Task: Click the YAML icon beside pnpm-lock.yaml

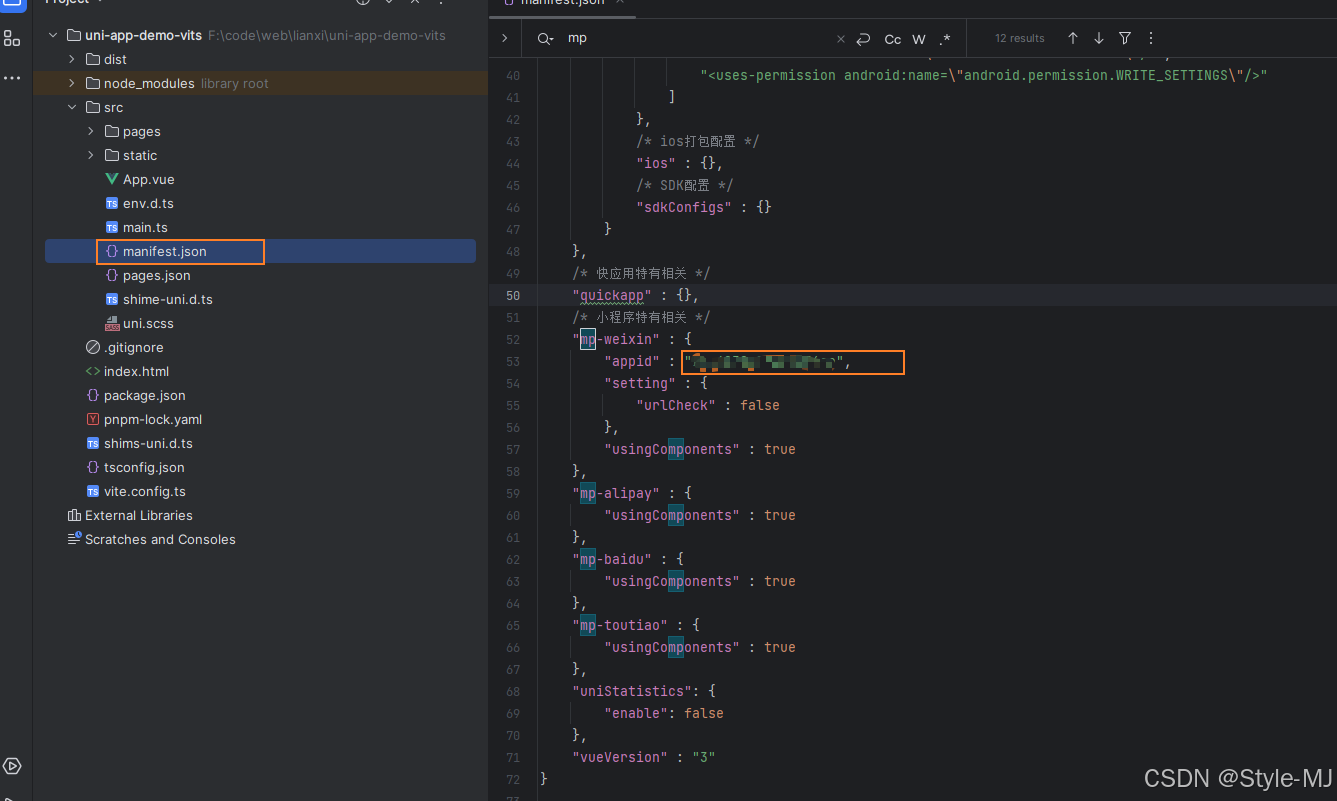Action: coord(93,419)
